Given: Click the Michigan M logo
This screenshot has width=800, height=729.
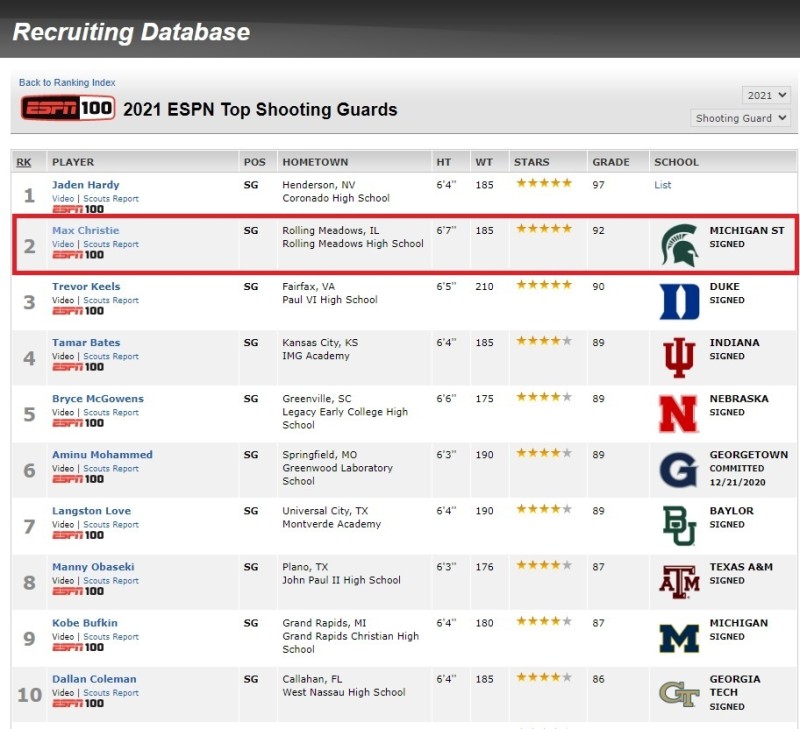Looking at the screenshot, I should pos(679,639).
